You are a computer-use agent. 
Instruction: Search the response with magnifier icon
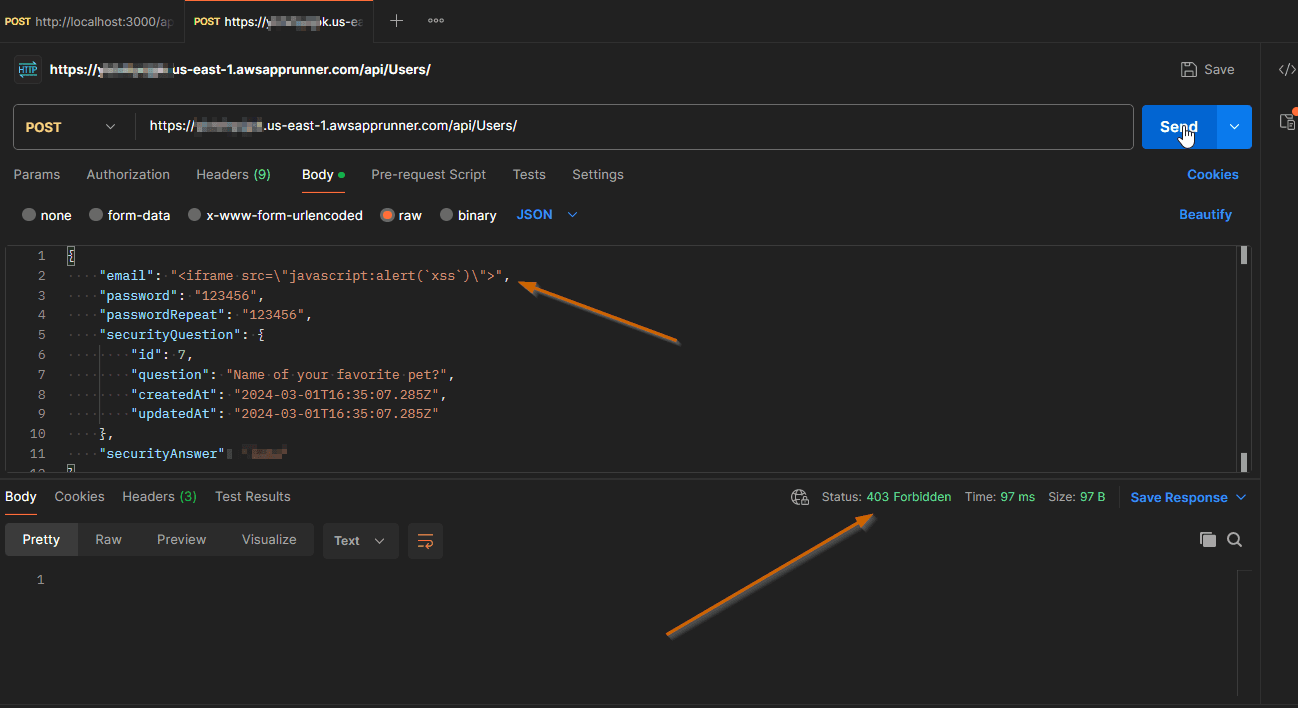(x=1235, y=540)
